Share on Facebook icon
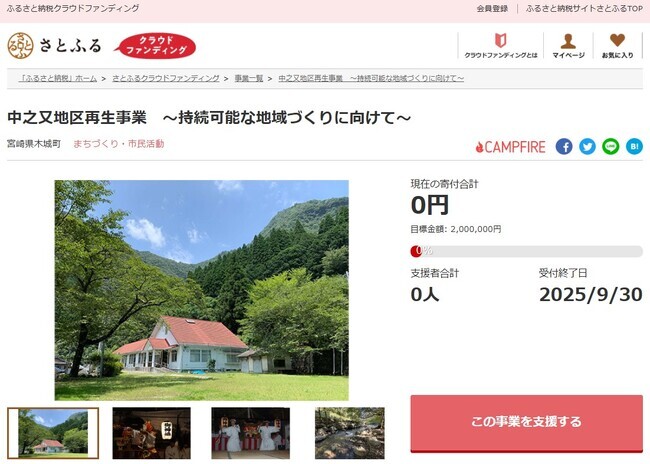Screen dimensions: 650x464 tap(564, 146)
